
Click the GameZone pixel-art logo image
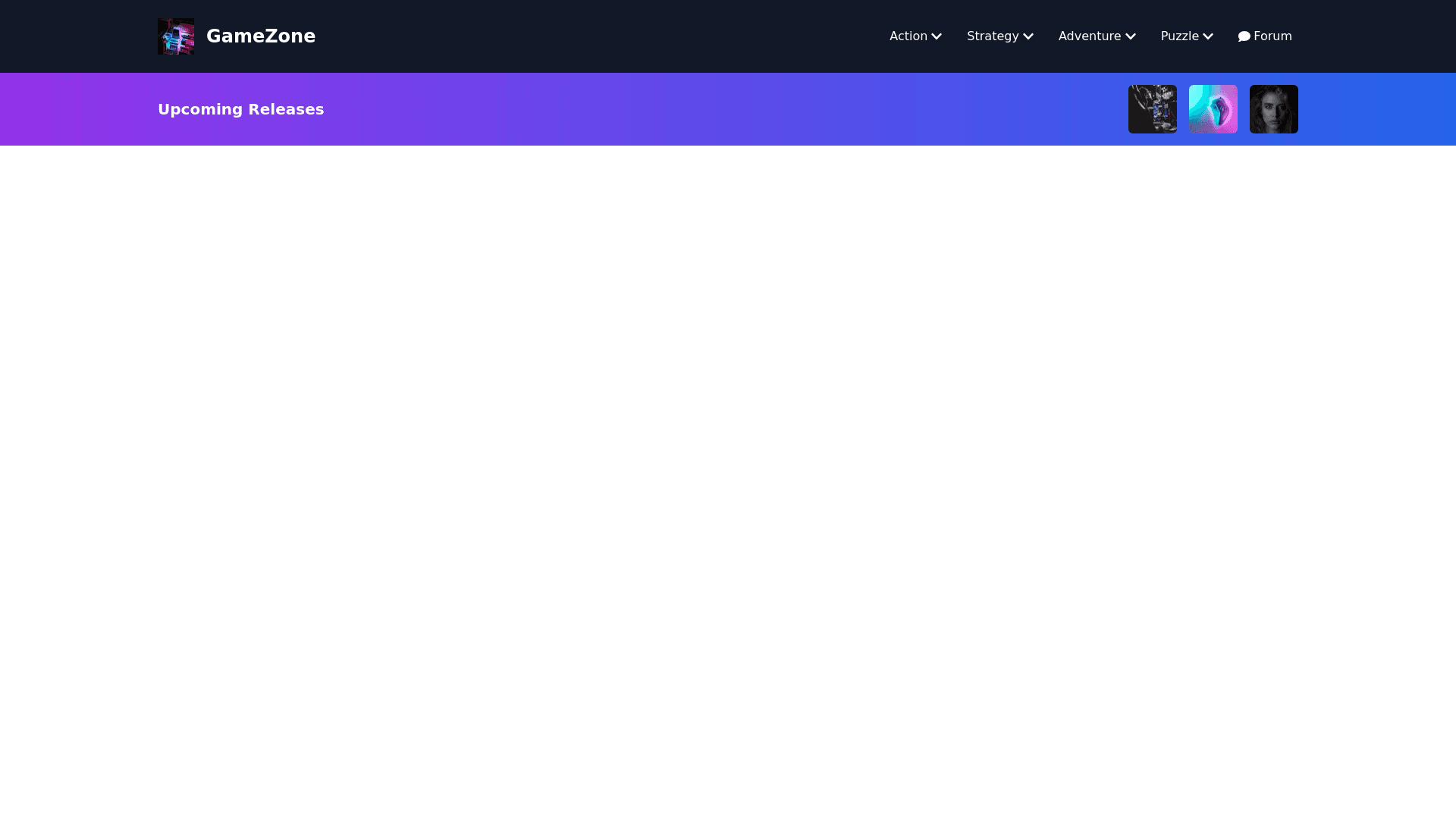(x=175, y=36)
